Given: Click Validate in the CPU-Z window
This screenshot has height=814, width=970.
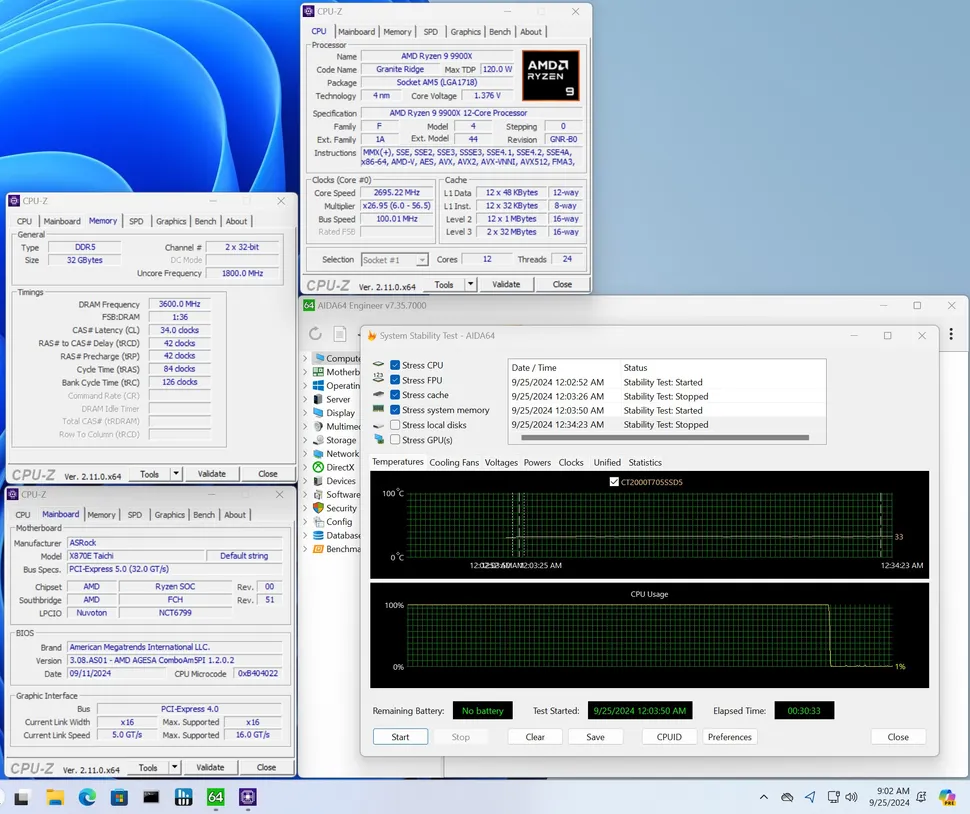Looking at the screenshot, I should coord(505,284).
